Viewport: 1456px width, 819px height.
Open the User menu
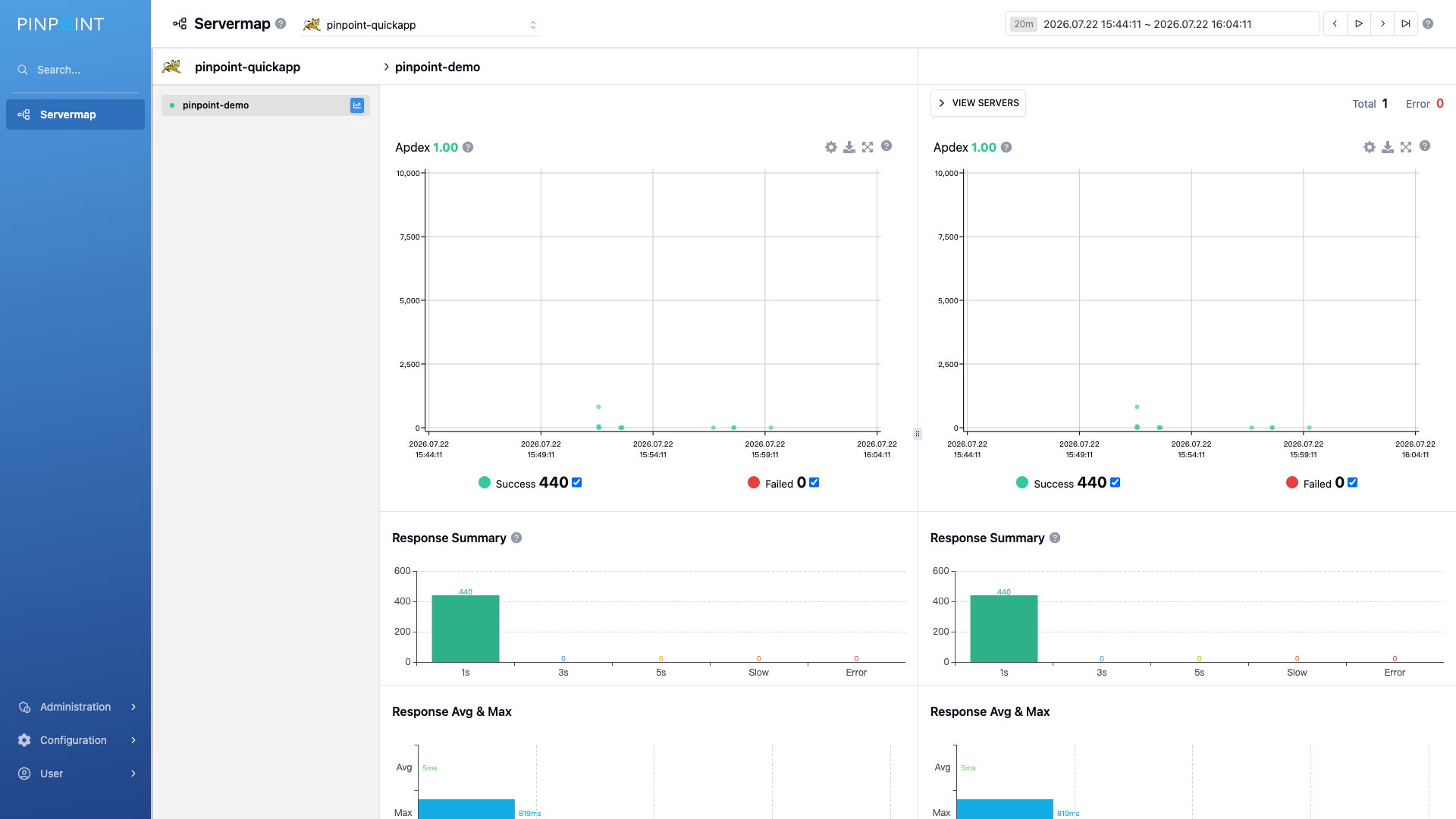point(75,773)
